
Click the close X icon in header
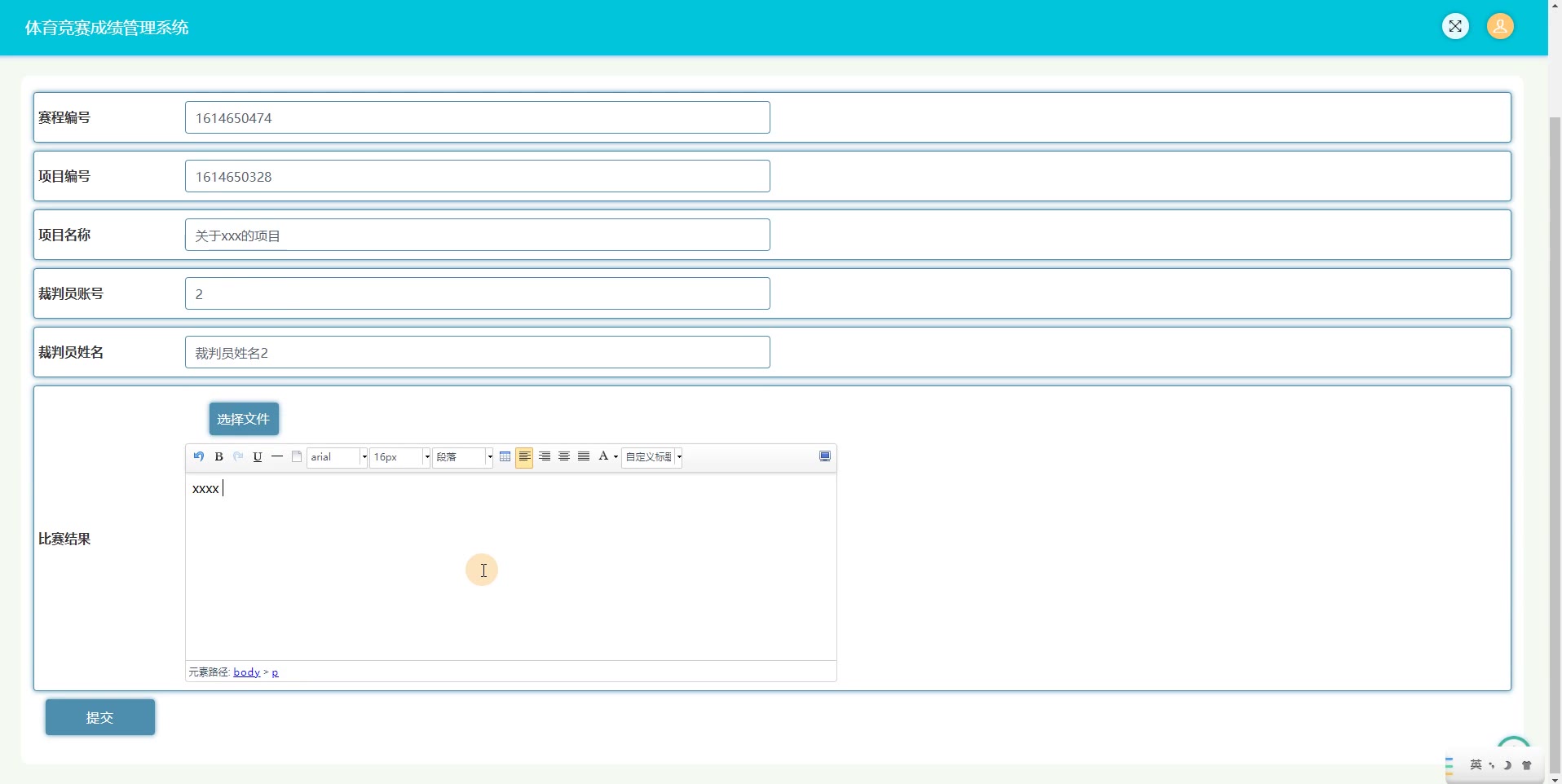tap(1455, 27)
